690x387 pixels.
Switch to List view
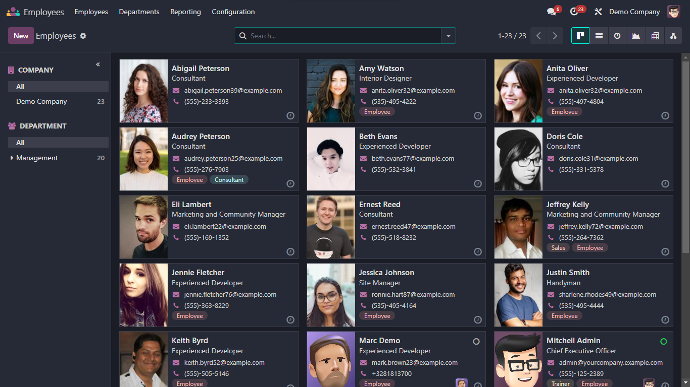point(599,36)
